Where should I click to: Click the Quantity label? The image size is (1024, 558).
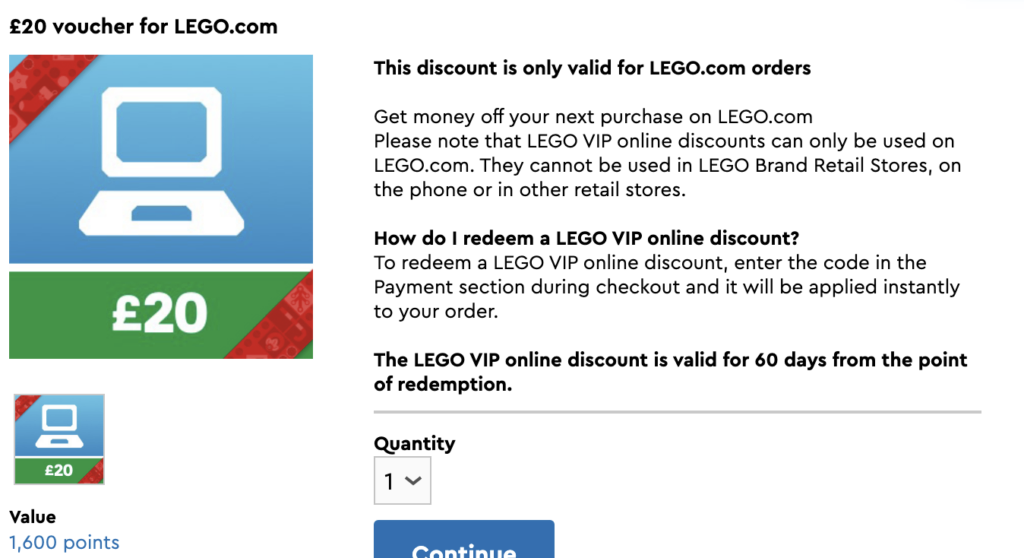(x=414, y=444)
